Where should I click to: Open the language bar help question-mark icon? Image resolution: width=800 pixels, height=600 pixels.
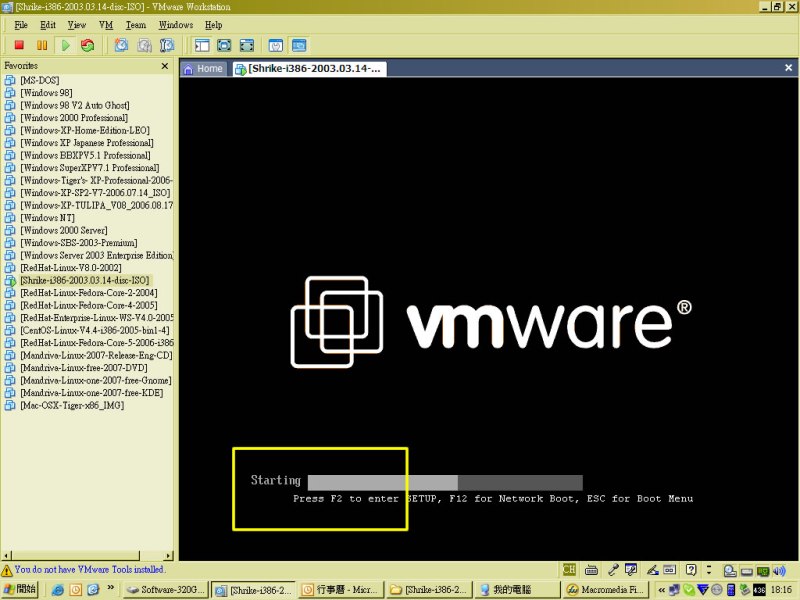click(x=691, y=569)
